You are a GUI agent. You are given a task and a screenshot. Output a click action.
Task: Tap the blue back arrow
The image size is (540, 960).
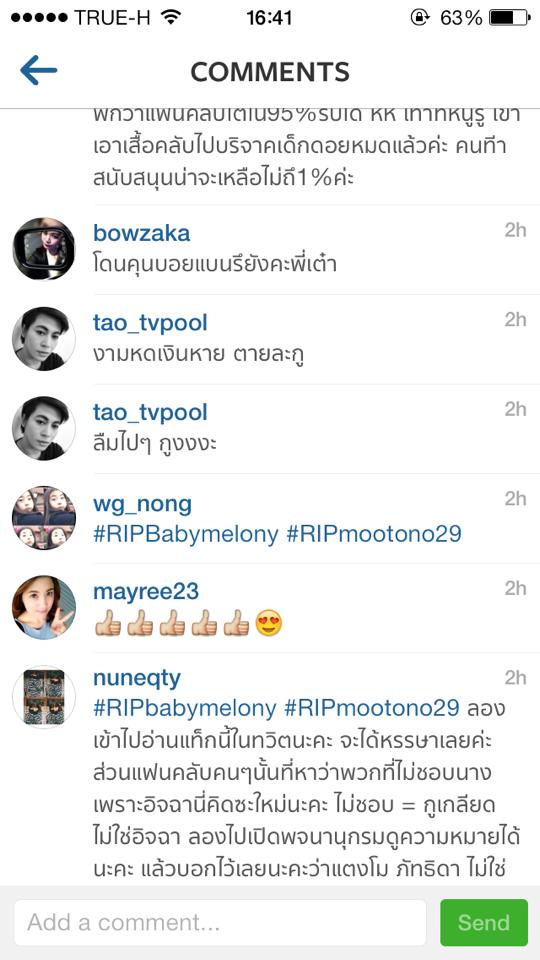coord(38,70)
